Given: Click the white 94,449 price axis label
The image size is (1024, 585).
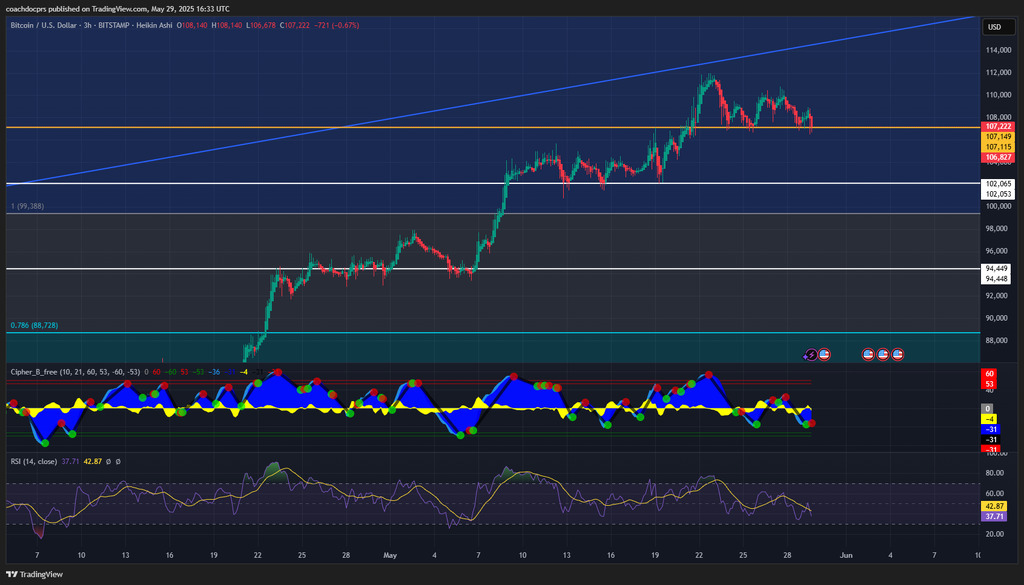Looking at the screenshot, I should 999,269.
